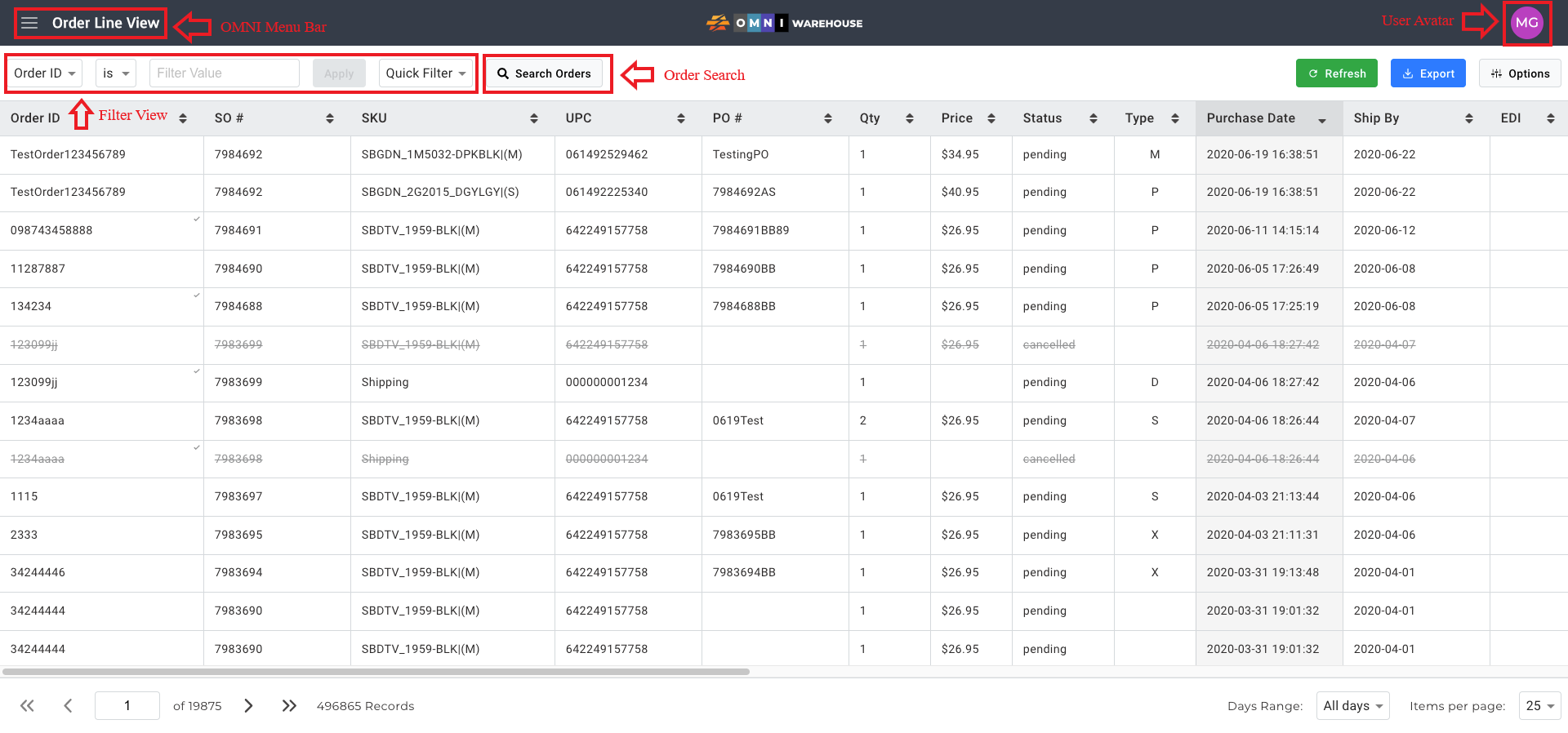Viewport: 1568px width, 733px height.
Task: Open the 'is' operator dropdown
Action: [116, 73]
